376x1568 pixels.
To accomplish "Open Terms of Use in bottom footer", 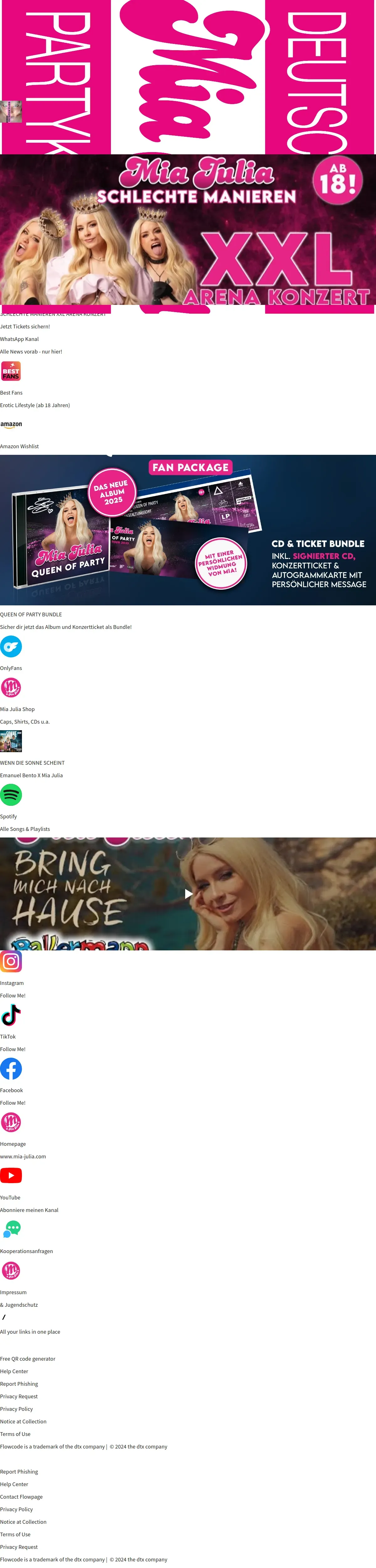I will tap(15, 1534).
